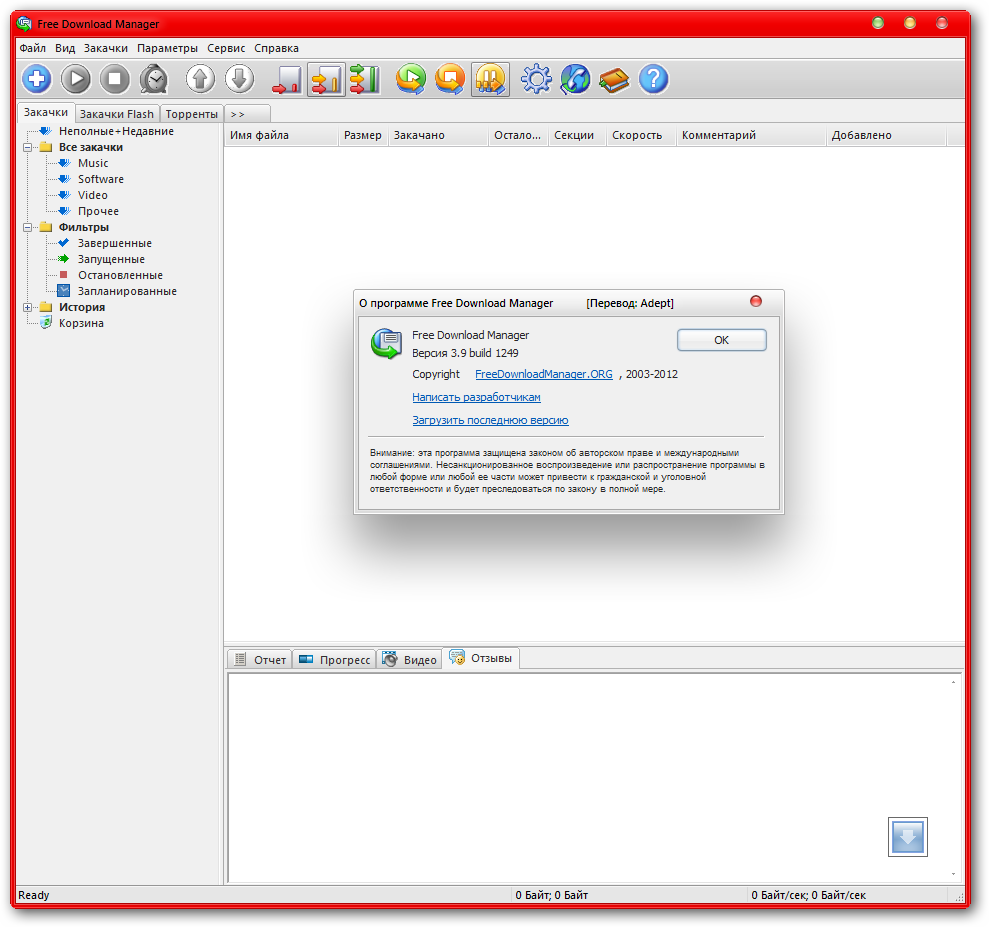989x927 pixels.
Task: Select the Software group
Action: [x=100, y=179]
